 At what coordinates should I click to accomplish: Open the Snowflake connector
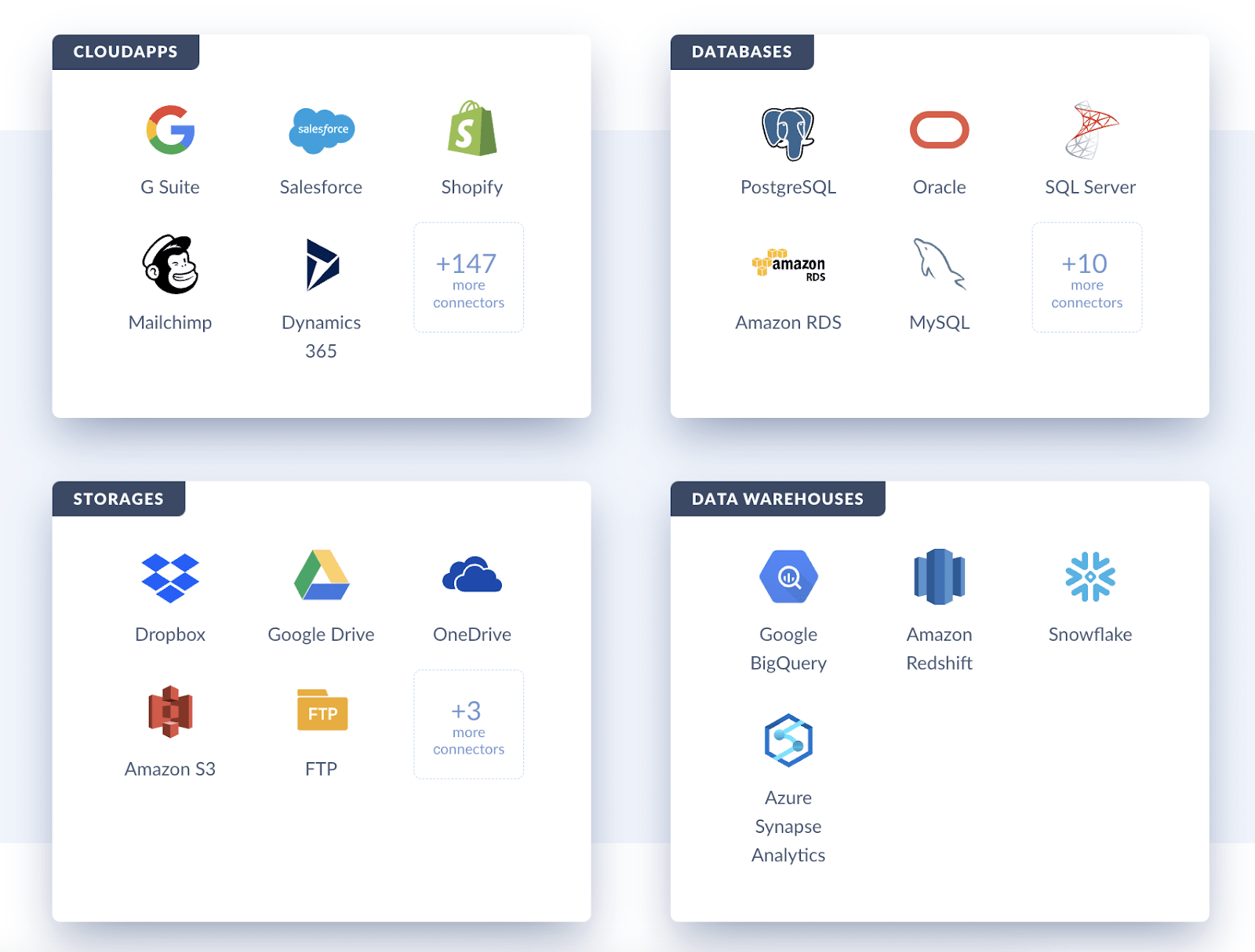click(1089, 577)
